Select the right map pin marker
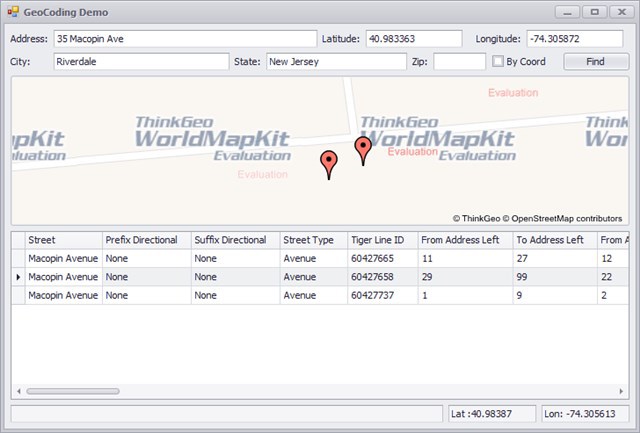The width and height of the screenshot is (640, 433). pos(363,151)
